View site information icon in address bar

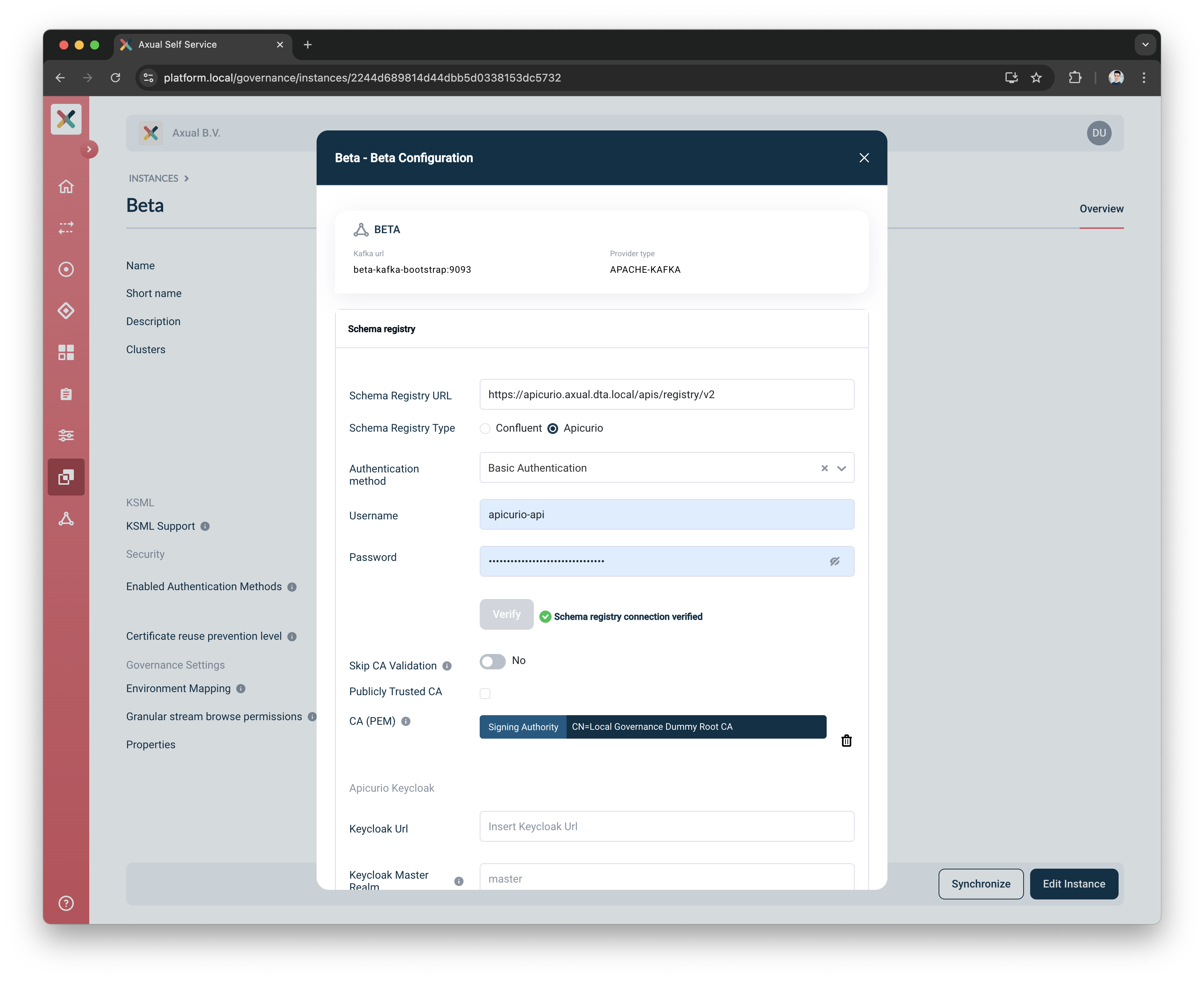(x=148, y=77)
